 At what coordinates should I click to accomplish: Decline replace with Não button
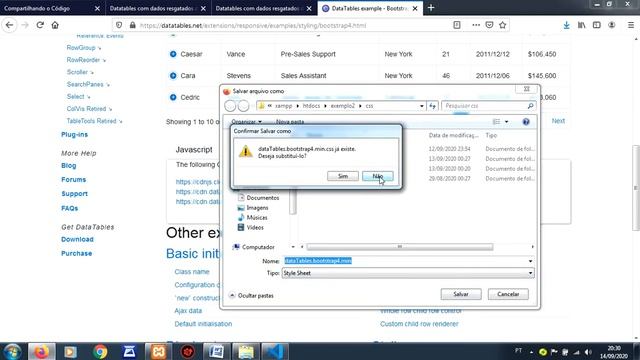tap(378, 176)
